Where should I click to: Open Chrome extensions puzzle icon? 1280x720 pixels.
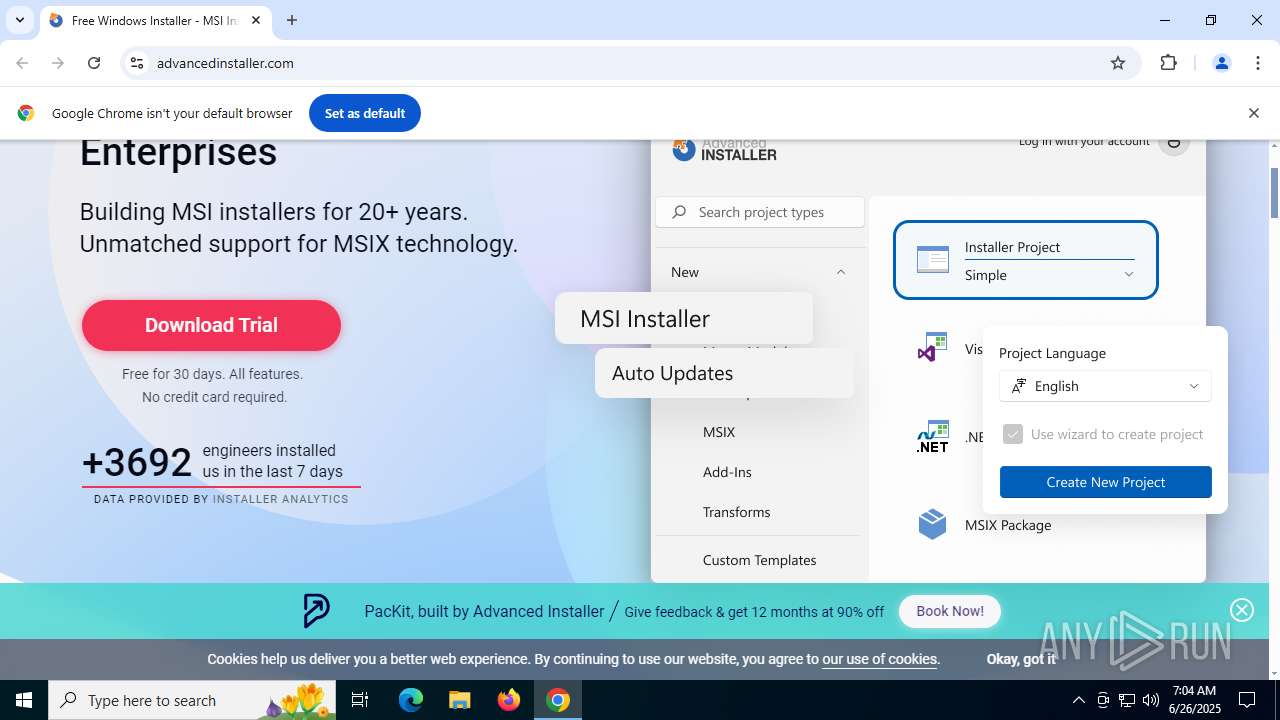[x=1168, y=63]
